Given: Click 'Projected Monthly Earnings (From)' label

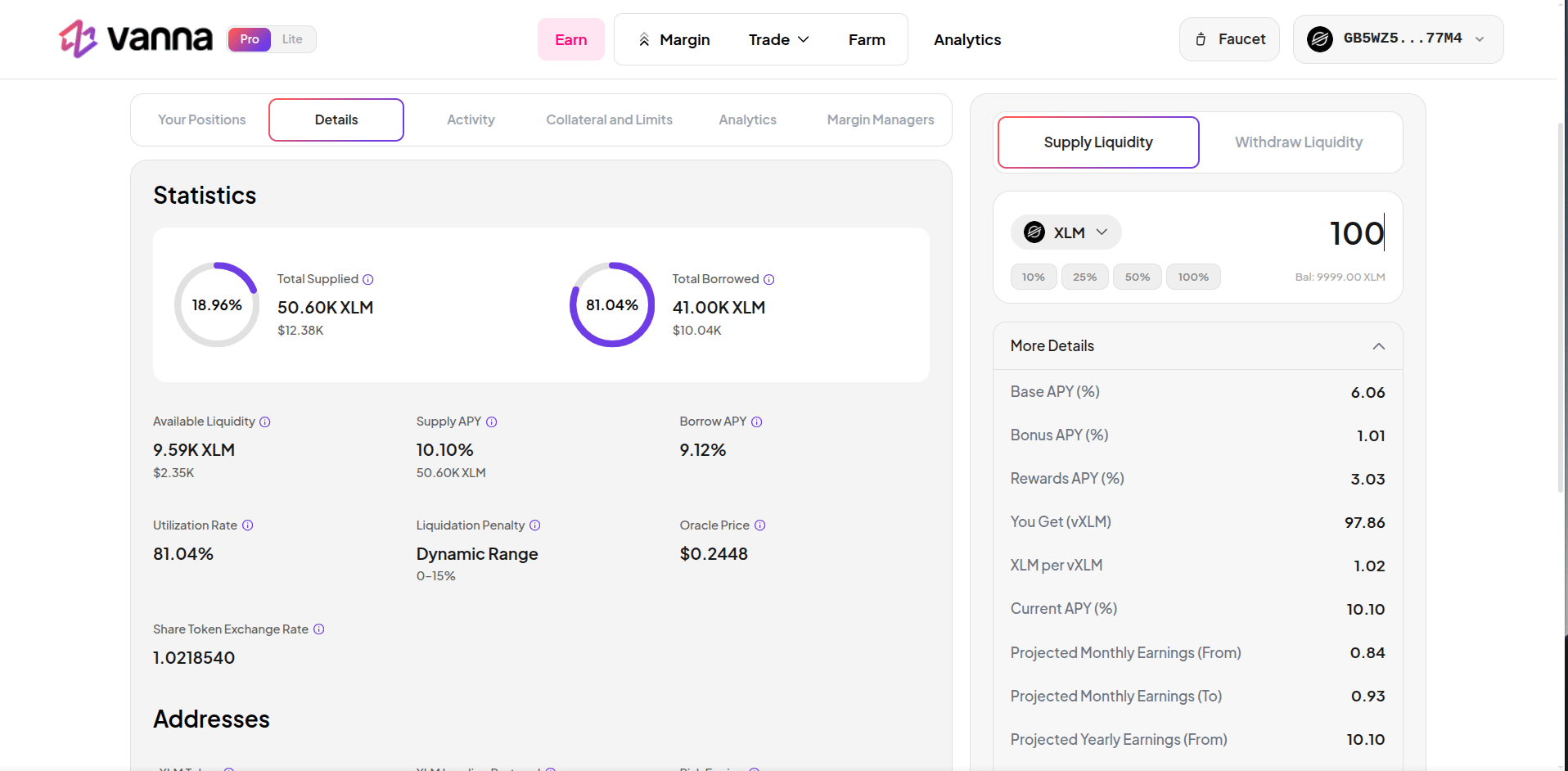Looking at the screenshot, I should tap(1126, 653).
